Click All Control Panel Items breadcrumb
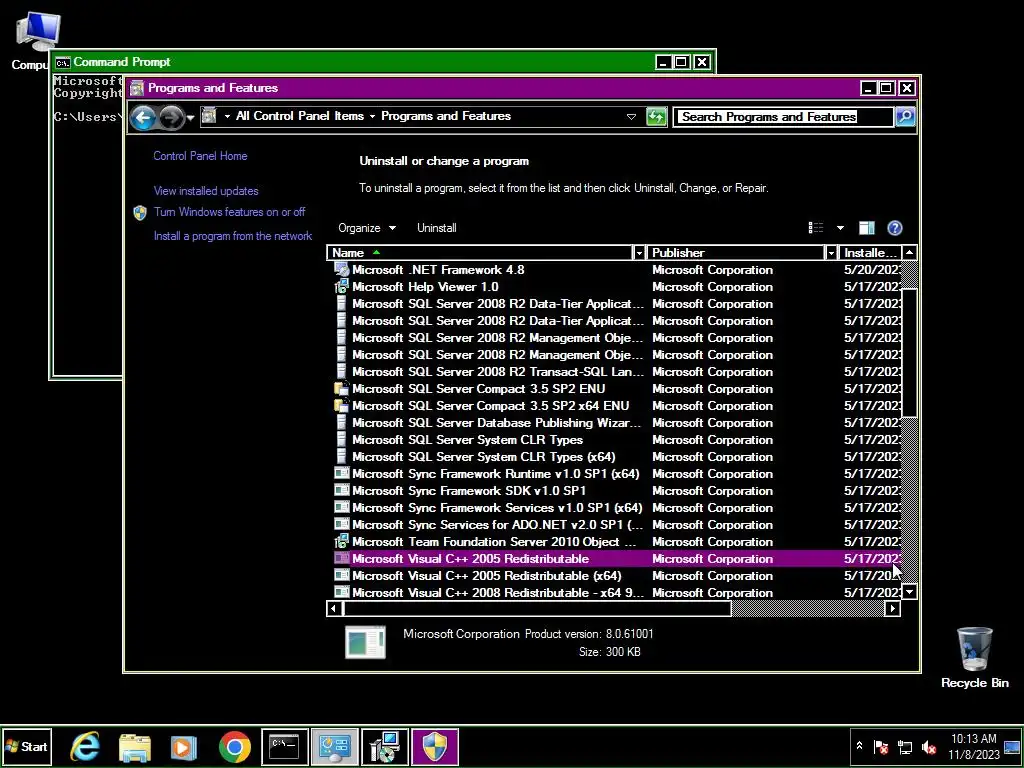Viewport: 1024px width, 768px height. click(300, 116)
